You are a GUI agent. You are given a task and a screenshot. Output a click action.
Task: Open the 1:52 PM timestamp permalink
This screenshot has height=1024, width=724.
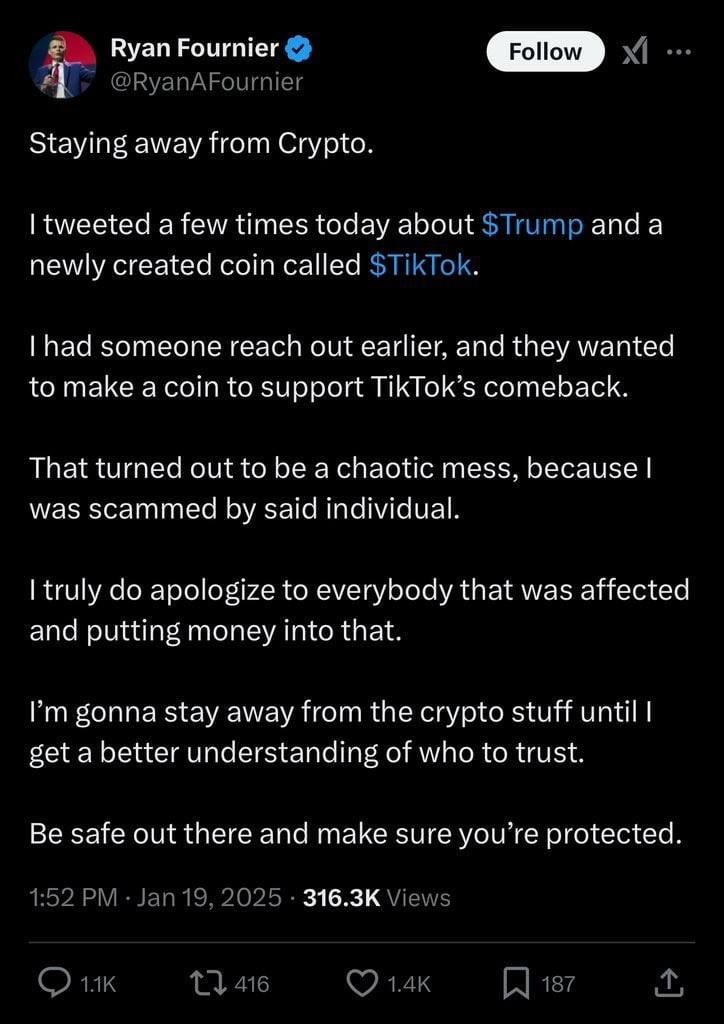click(74, 898)
